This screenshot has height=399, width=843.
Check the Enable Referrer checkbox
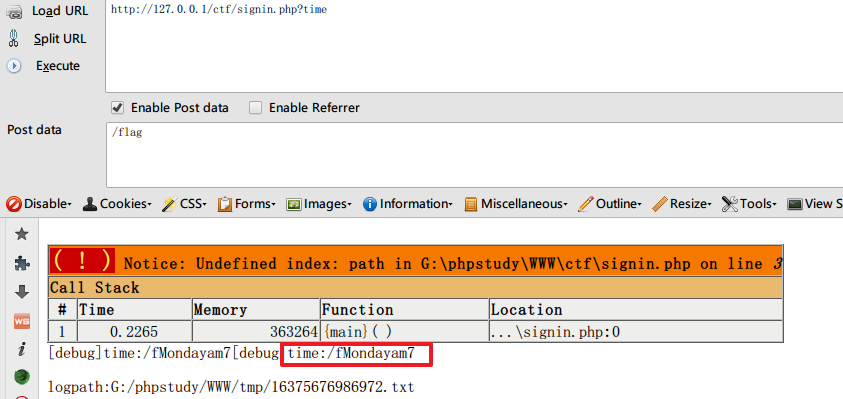point(255,108)
